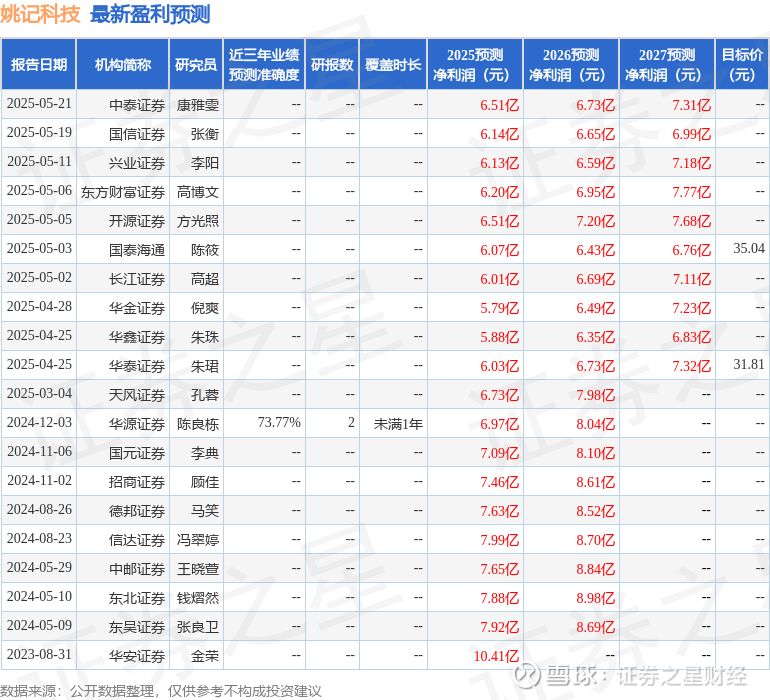Click the 7.77亿 profit value
The image size is (770, 700).
pos(691,192)
